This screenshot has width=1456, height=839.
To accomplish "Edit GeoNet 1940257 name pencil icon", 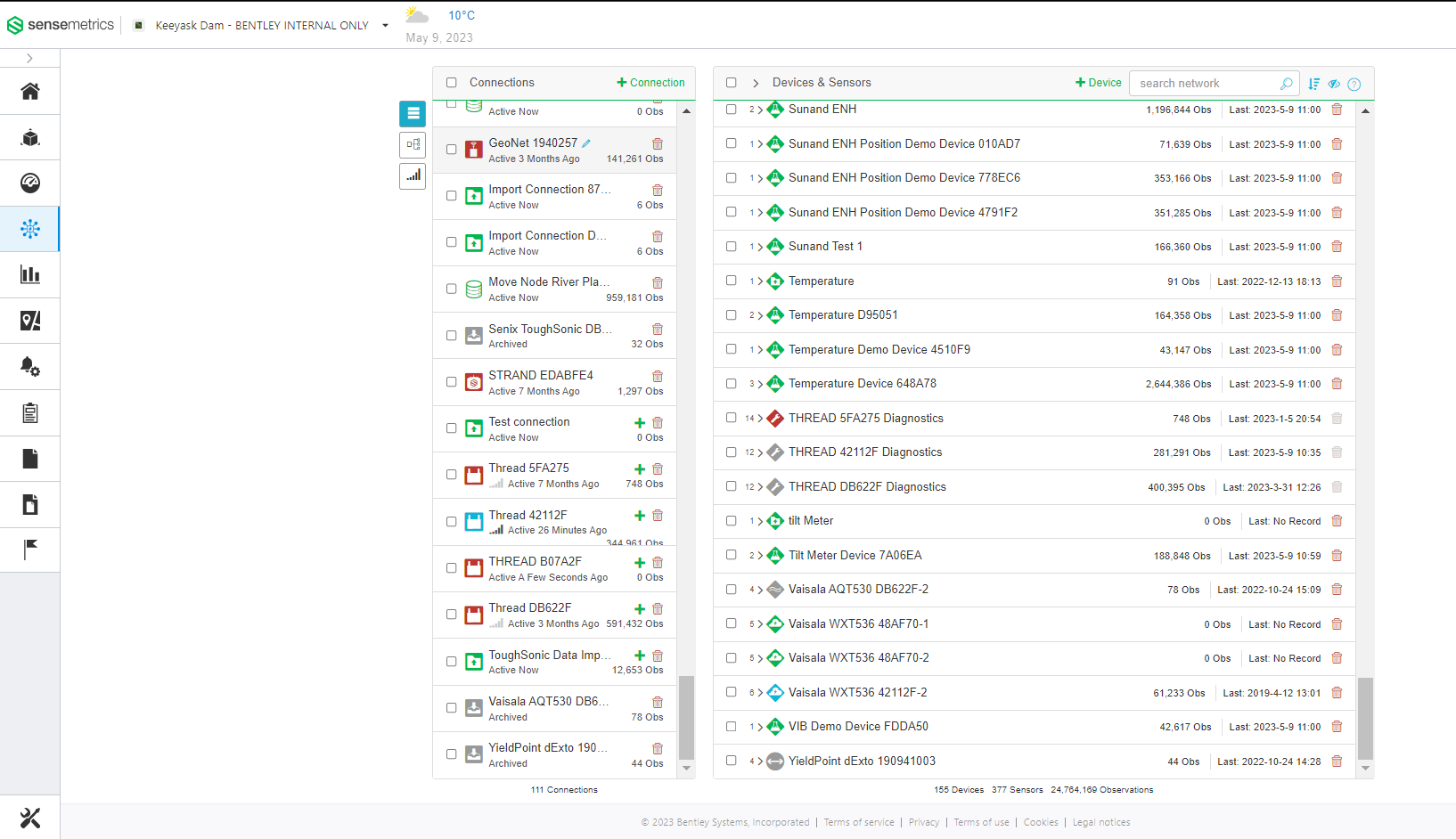I will [x=586, y=143].
